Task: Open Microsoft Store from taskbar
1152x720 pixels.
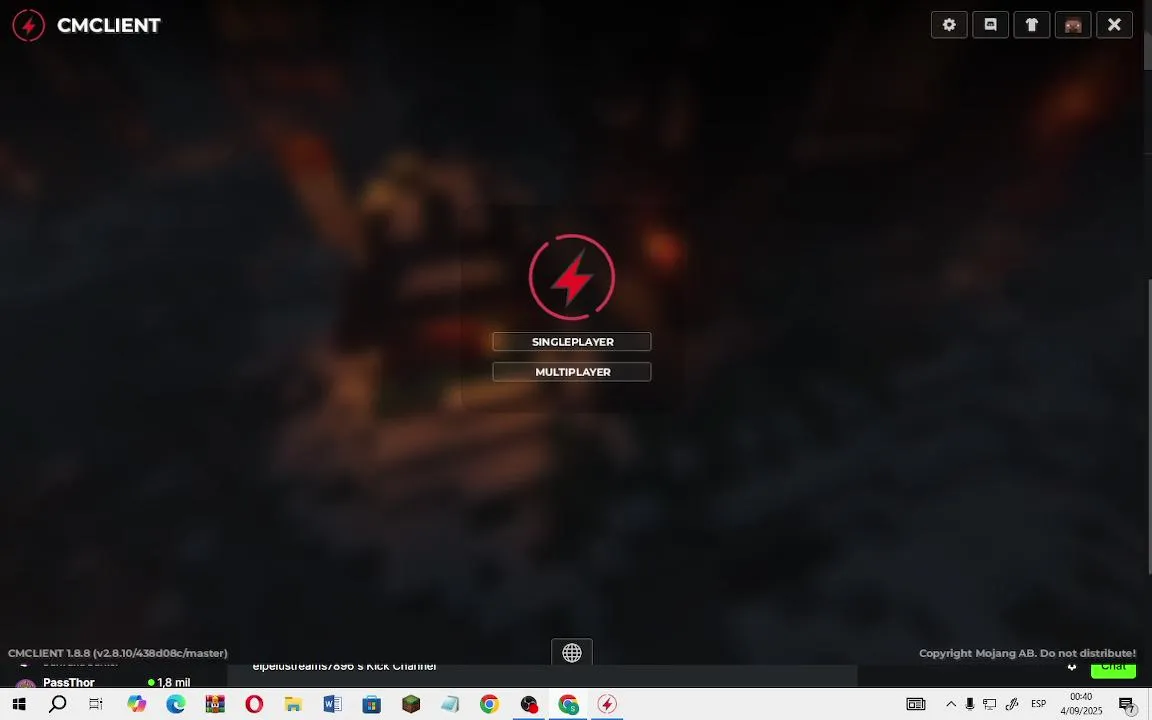Action: point(372,704)
